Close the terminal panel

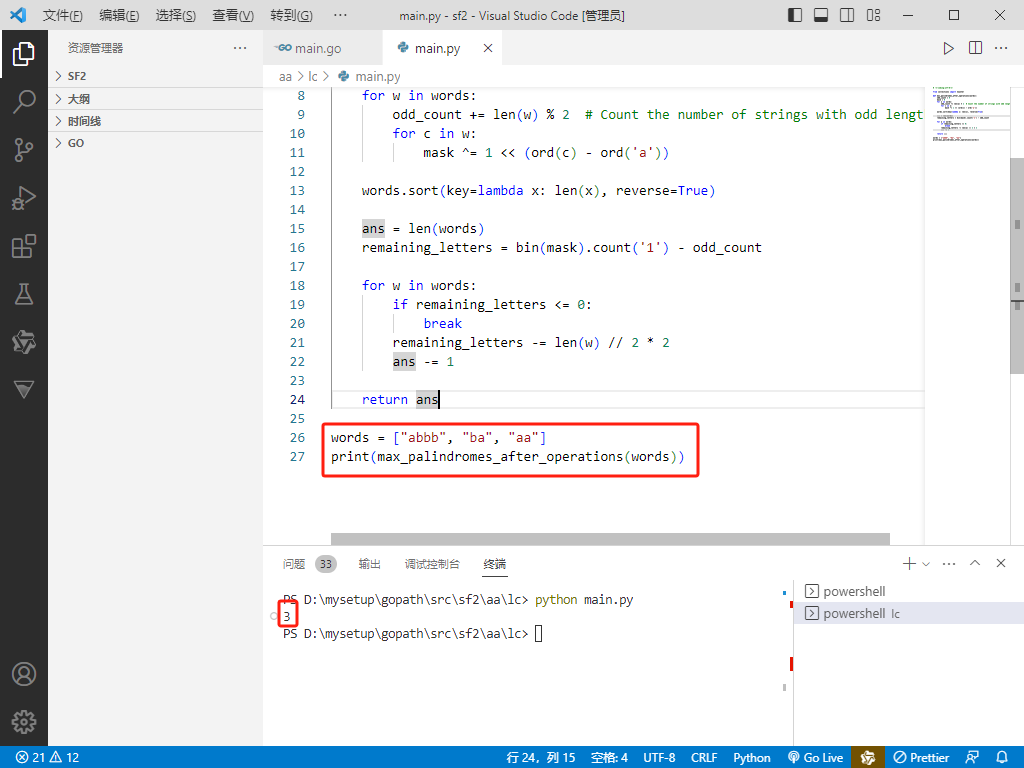[x=1000, y=563]
